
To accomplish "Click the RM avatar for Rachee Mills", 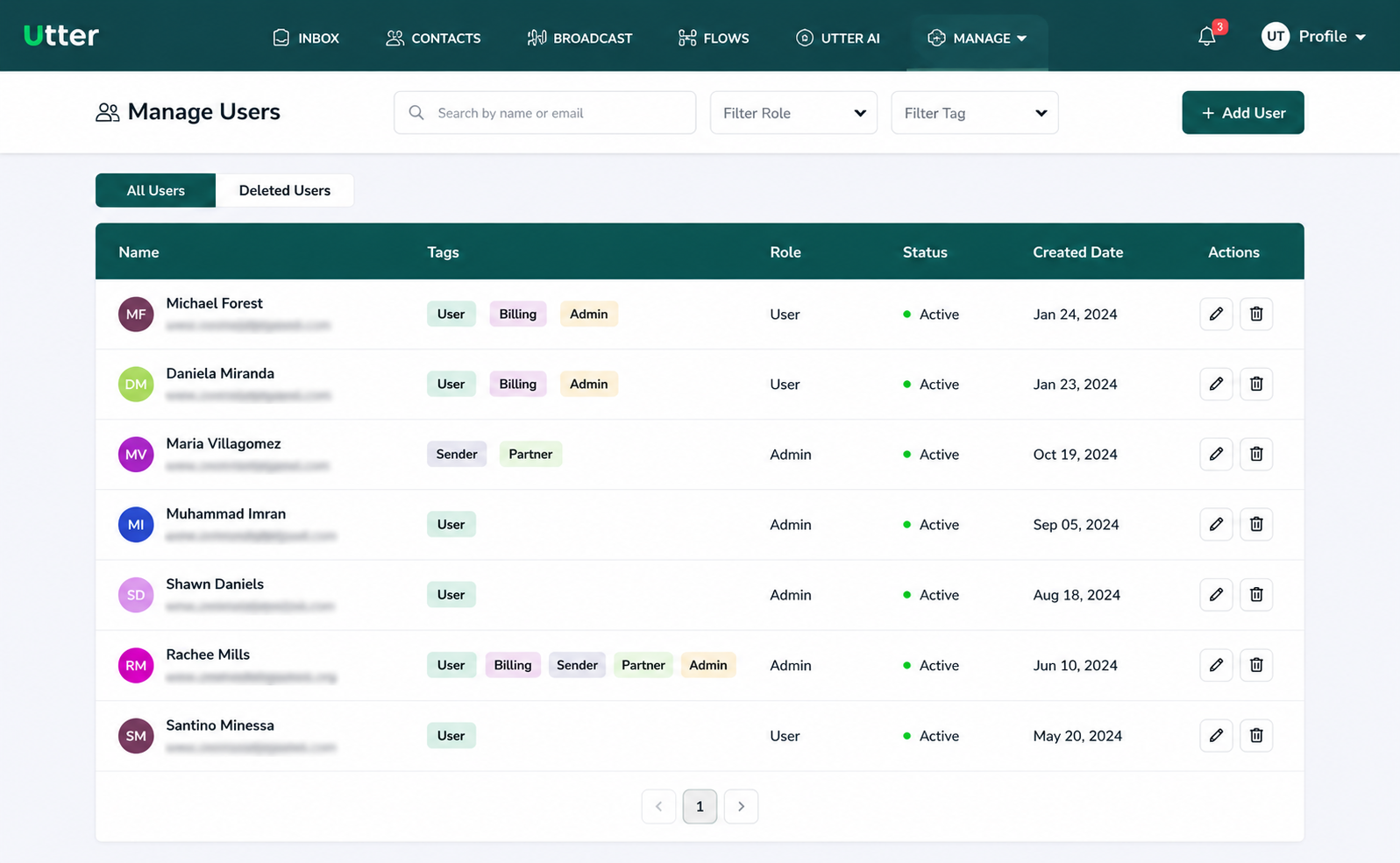I will [136, 665].
